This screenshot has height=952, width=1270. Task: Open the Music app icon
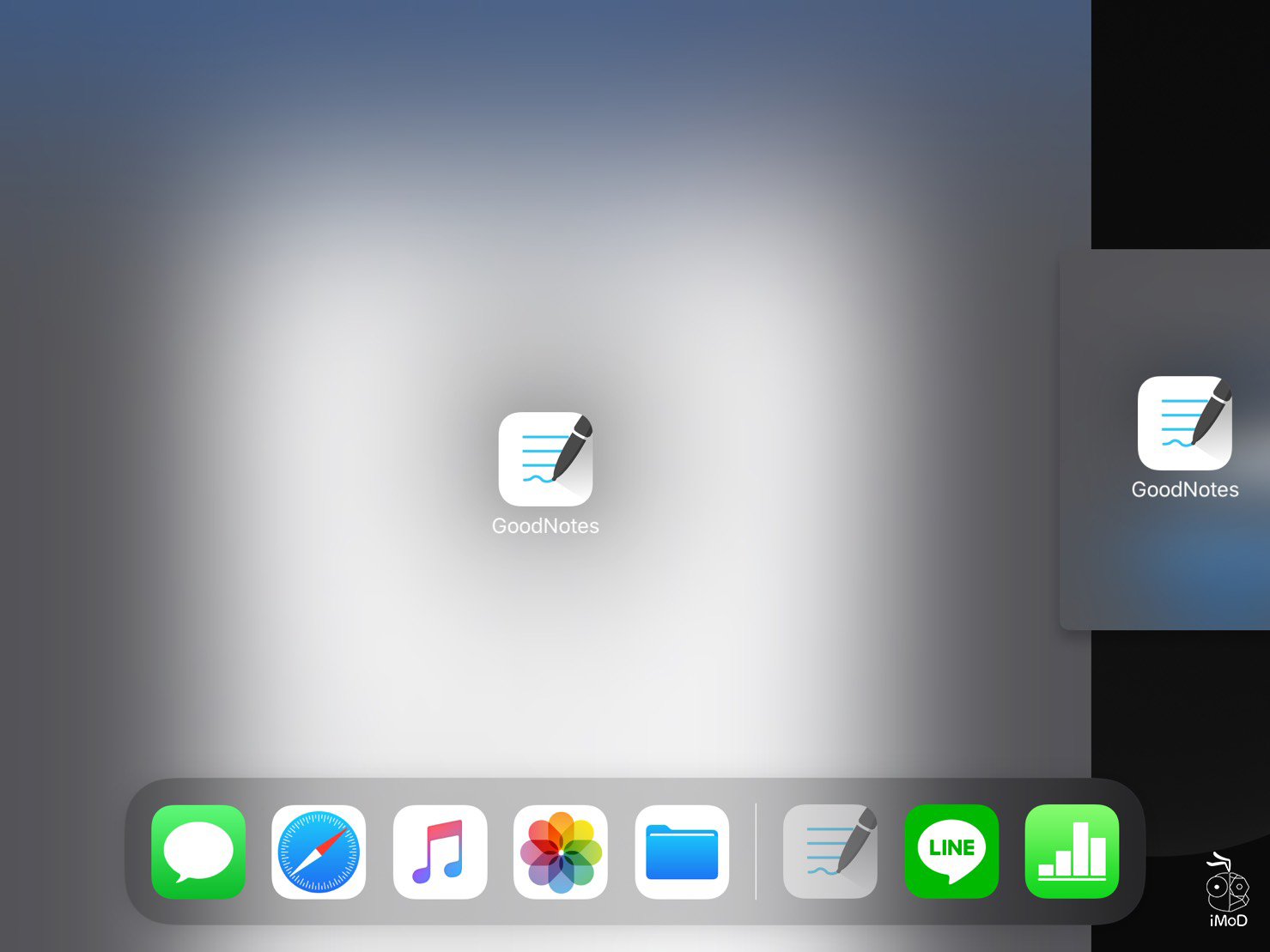(440, 852)
